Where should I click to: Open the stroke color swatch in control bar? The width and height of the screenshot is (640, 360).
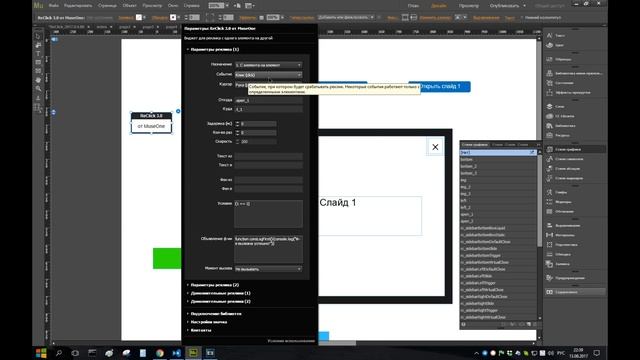coord(173,18)
